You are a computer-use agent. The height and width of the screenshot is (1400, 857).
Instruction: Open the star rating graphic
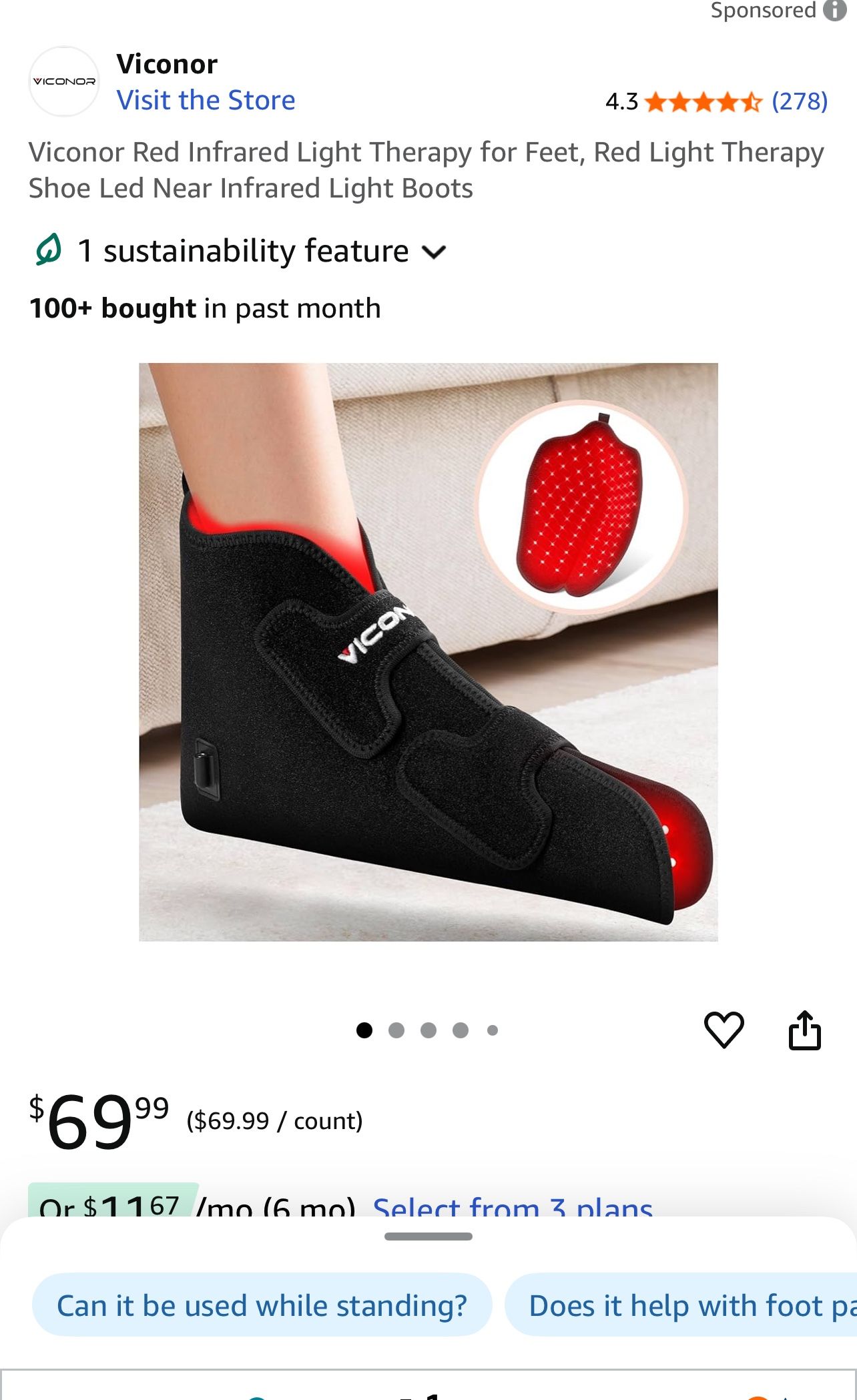tap(703, 102)
